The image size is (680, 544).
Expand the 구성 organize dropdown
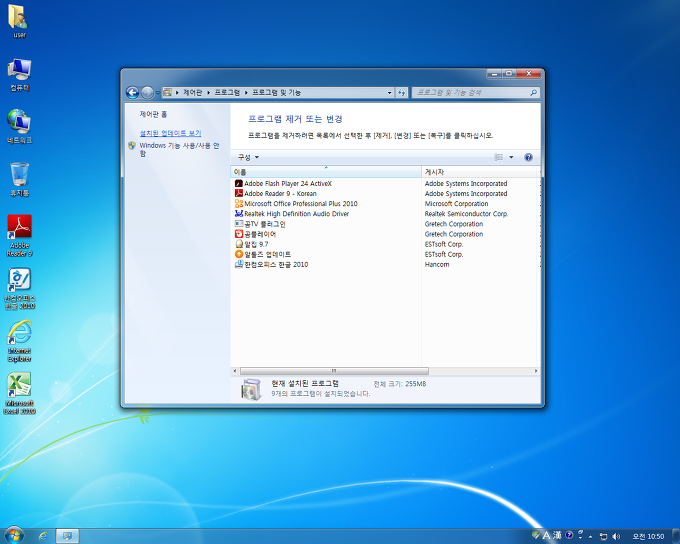pyautogui.click(x=248, y=157)
